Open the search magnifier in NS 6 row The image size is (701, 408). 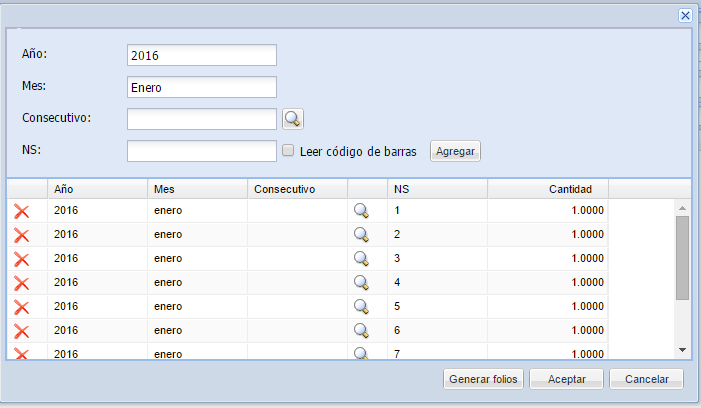click(x=361, y=331)
